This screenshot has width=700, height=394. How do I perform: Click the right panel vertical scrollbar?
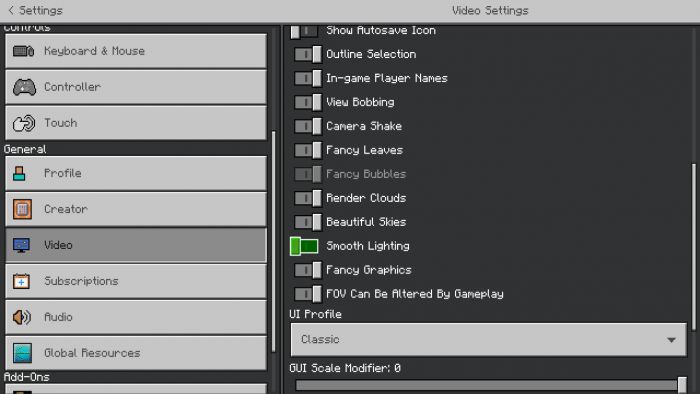pyautogui.click(x=694, y=247)
